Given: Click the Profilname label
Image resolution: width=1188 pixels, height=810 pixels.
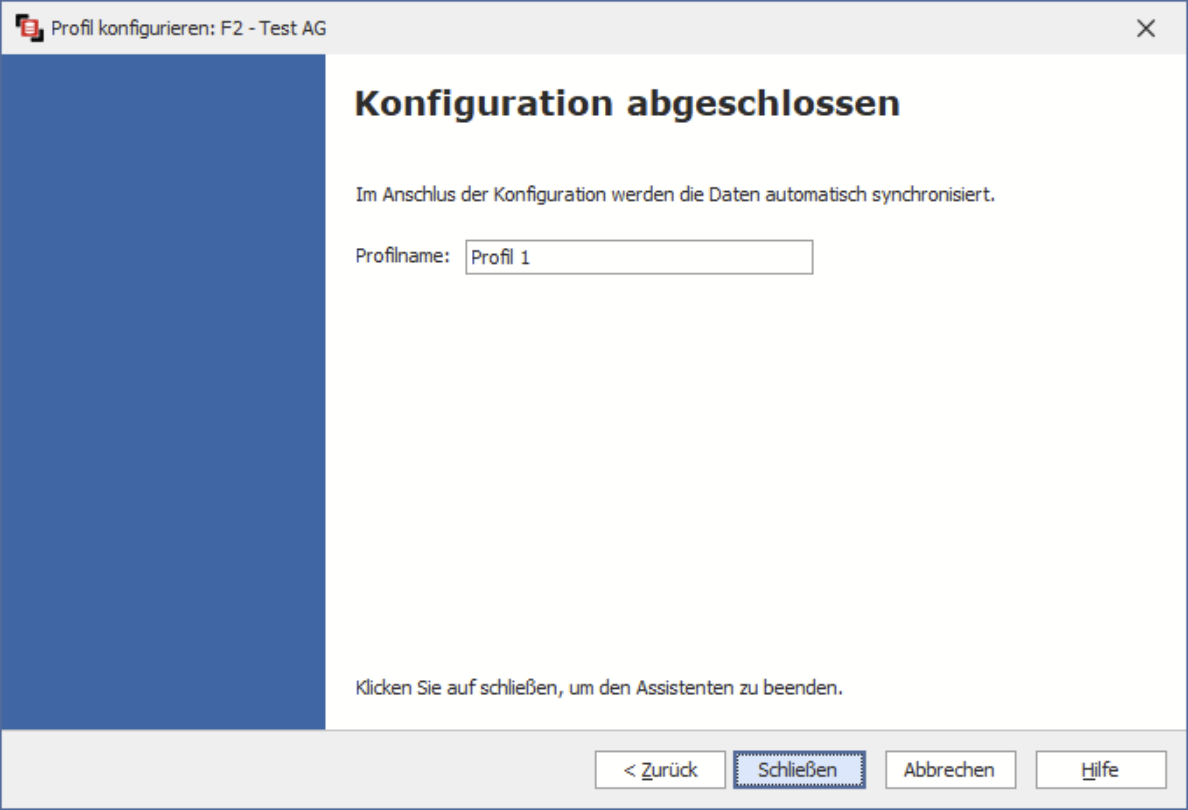Looking at the screenshot, I should (x=403, y=256).
